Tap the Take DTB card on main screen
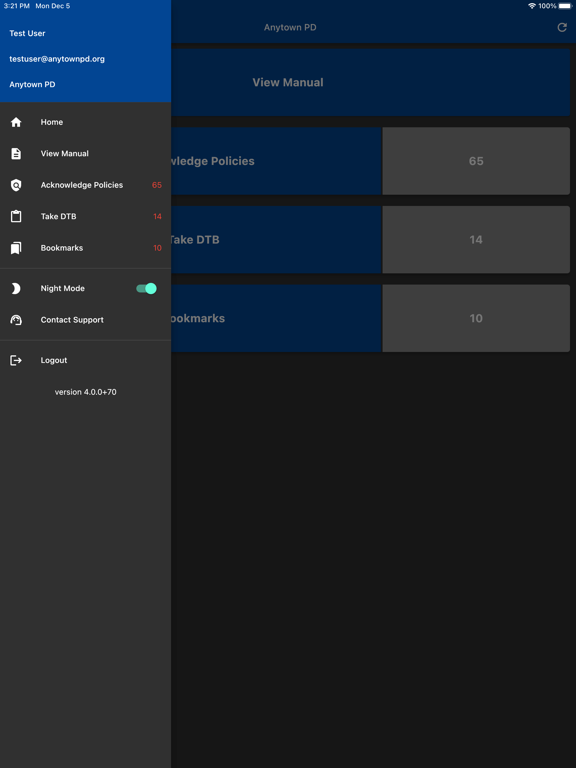 pyautogui.click(x=277, y=240)
